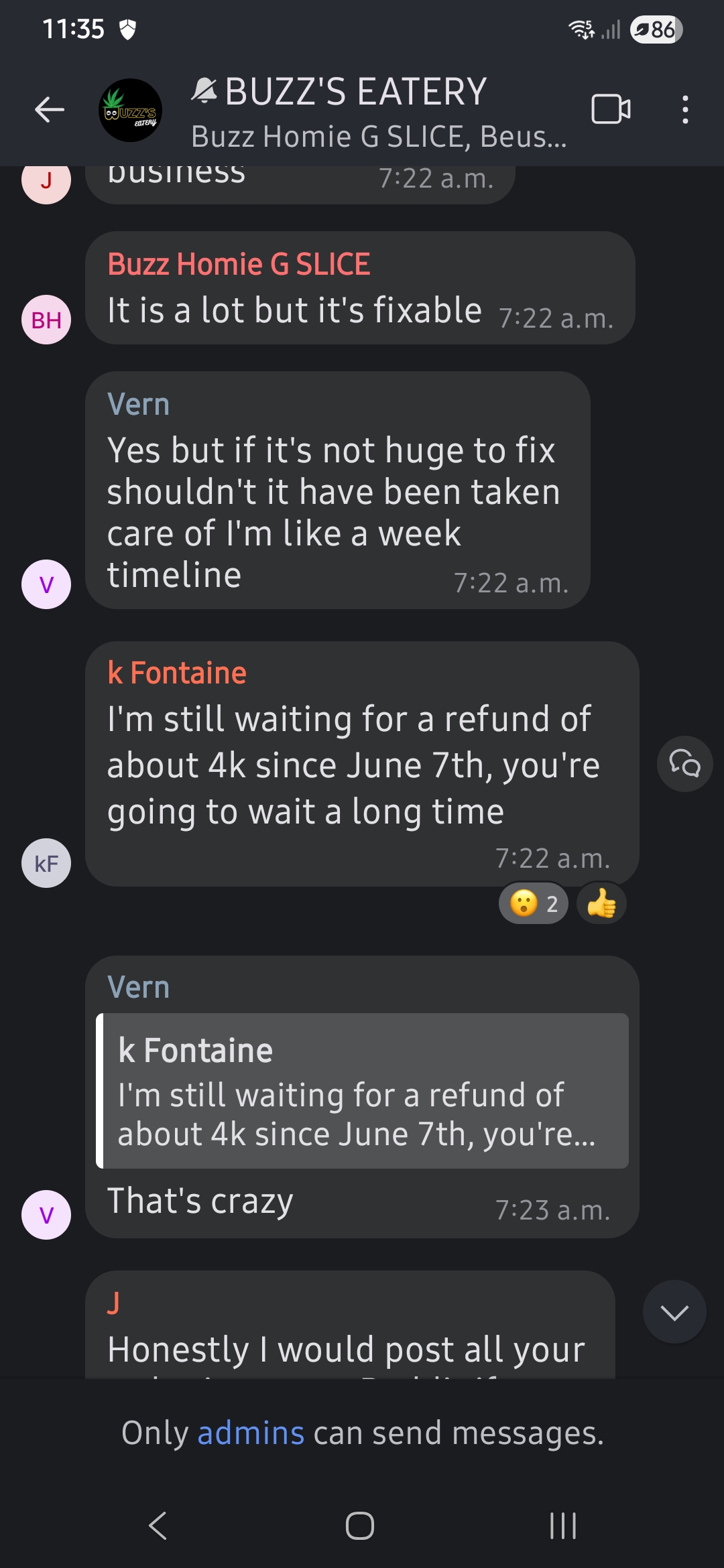Image resolution: width=724 pixels, height=1568 pixels.
Task: Tap the battery indicator in status bar
Action: coord(656,29)
